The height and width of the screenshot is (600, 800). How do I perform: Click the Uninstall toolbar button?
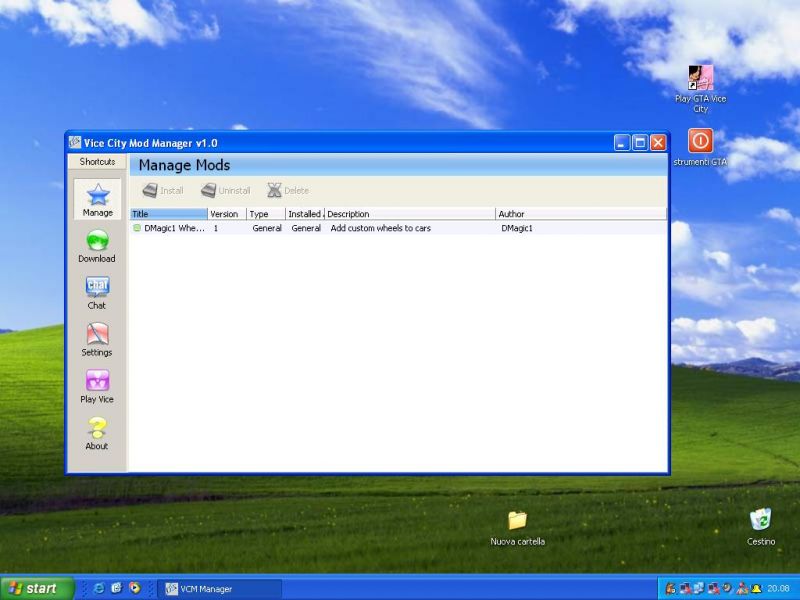[226, 190]
